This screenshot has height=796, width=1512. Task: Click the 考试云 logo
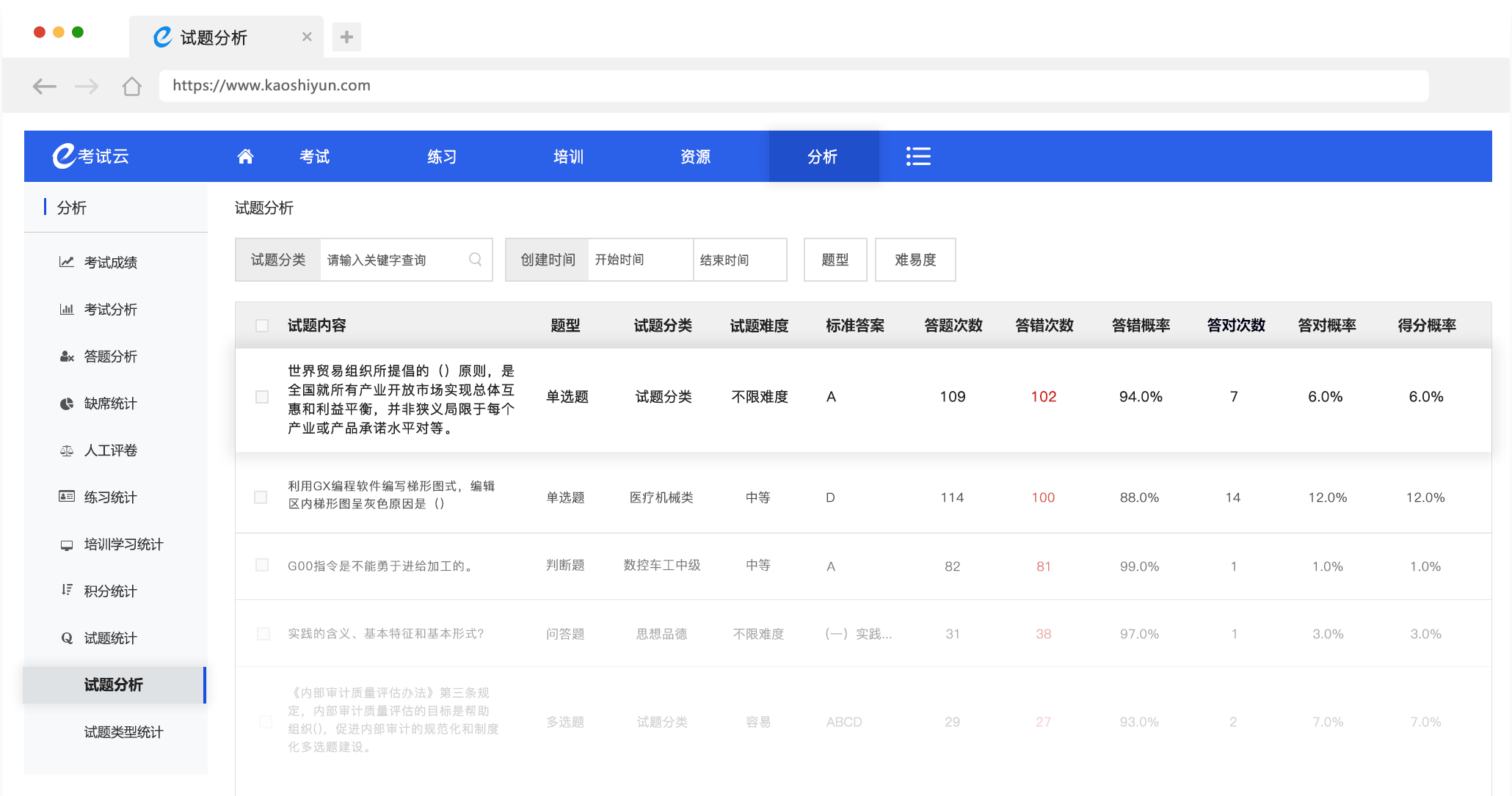point(91,156)
